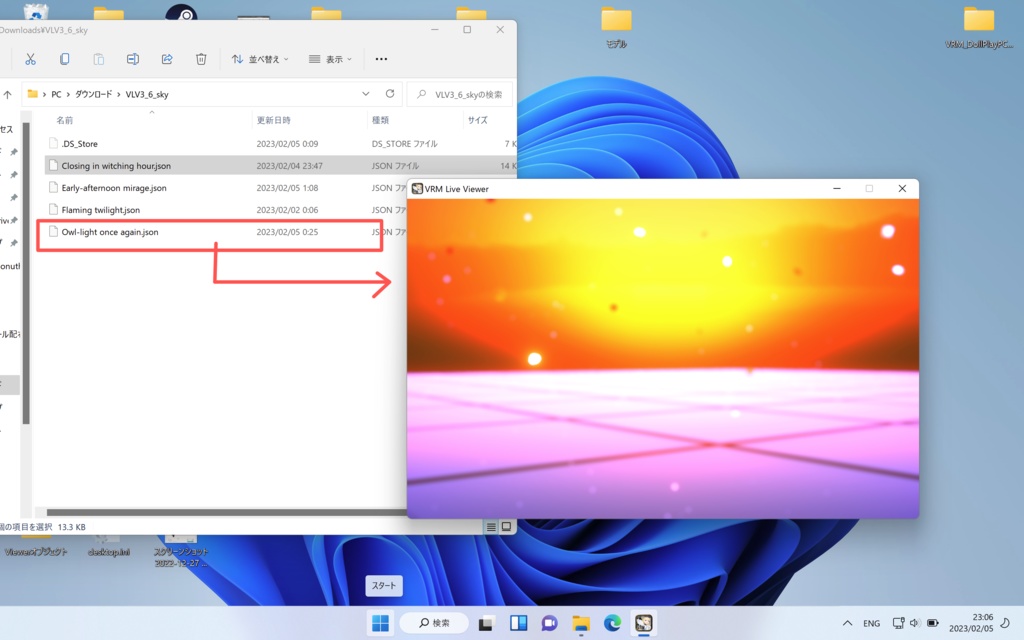Screen dimensions: 1024x640
Task: Click the up-one-level arrow icon
Action: click(x=6, y=92)
